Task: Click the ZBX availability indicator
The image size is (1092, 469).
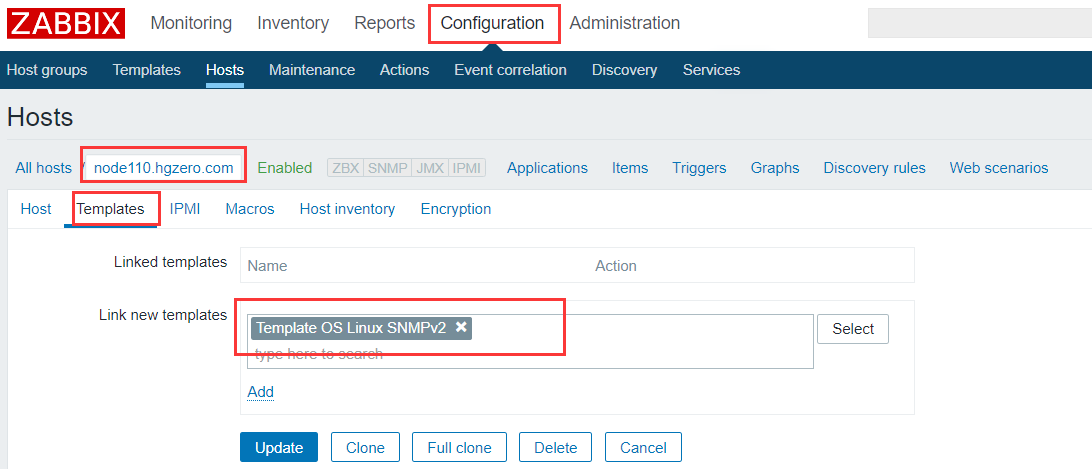Action: (x=346, y=168)
